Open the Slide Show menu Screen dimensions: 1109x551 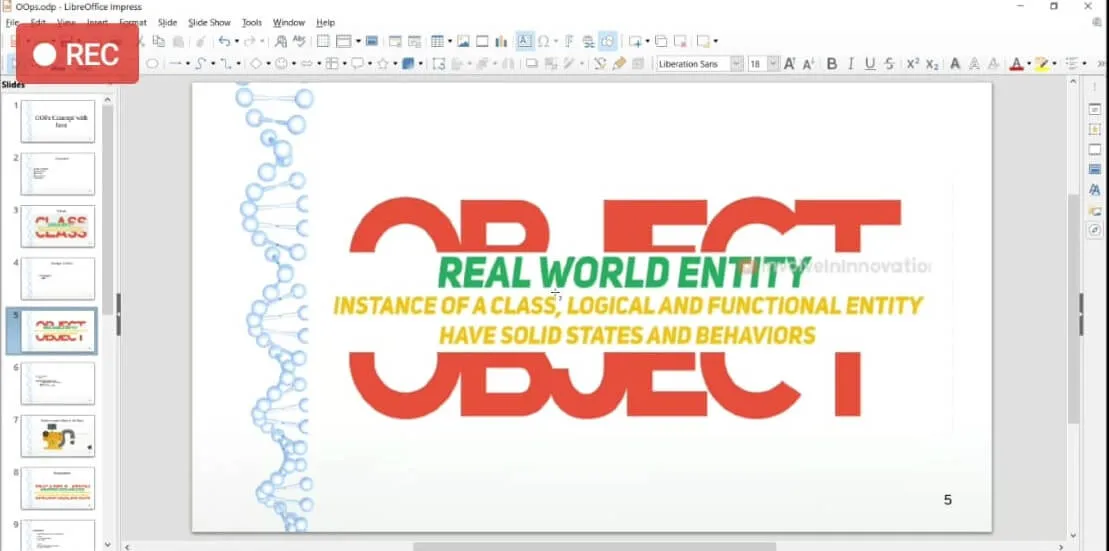209,23
